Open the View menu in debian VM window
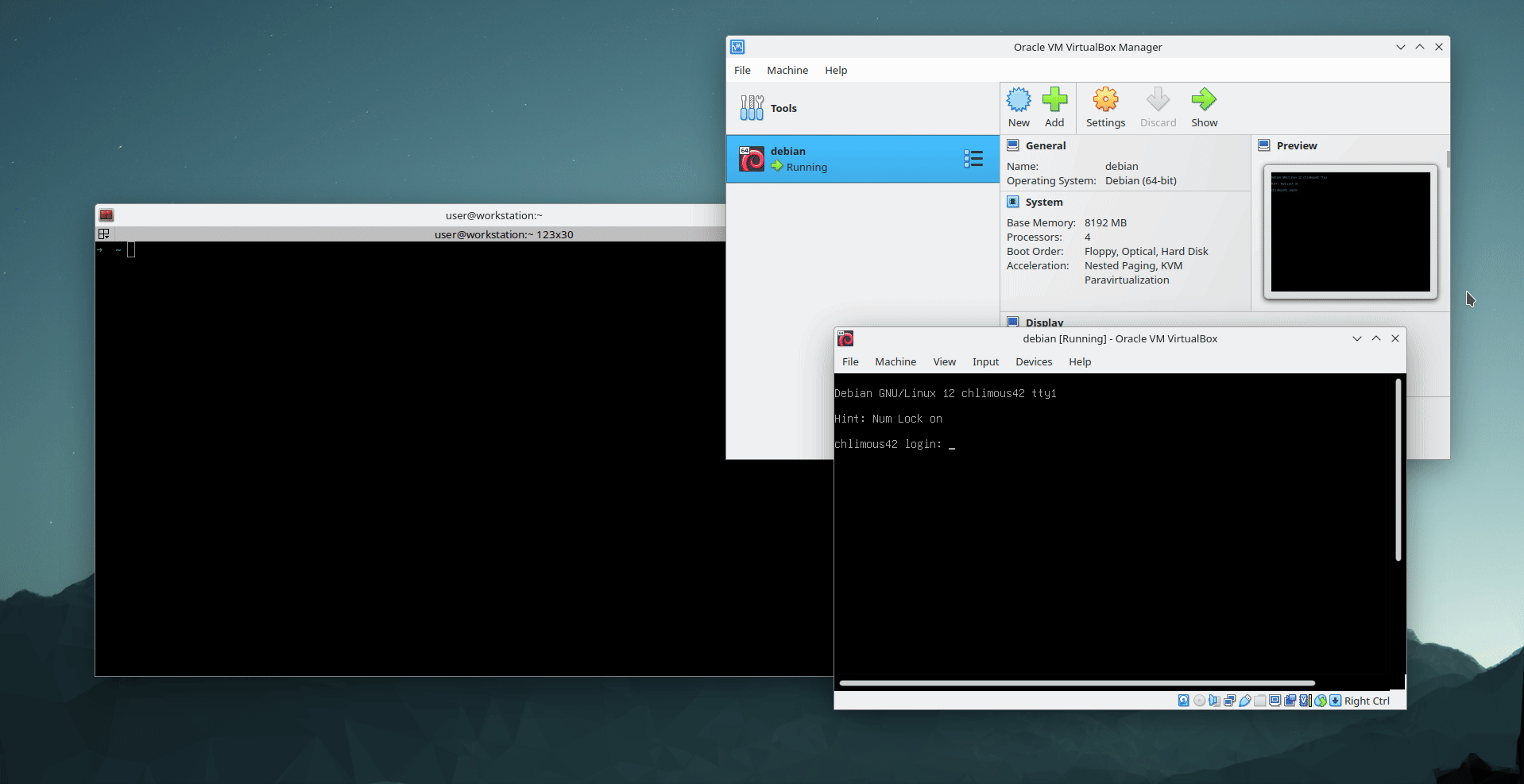 click(944, 361)
